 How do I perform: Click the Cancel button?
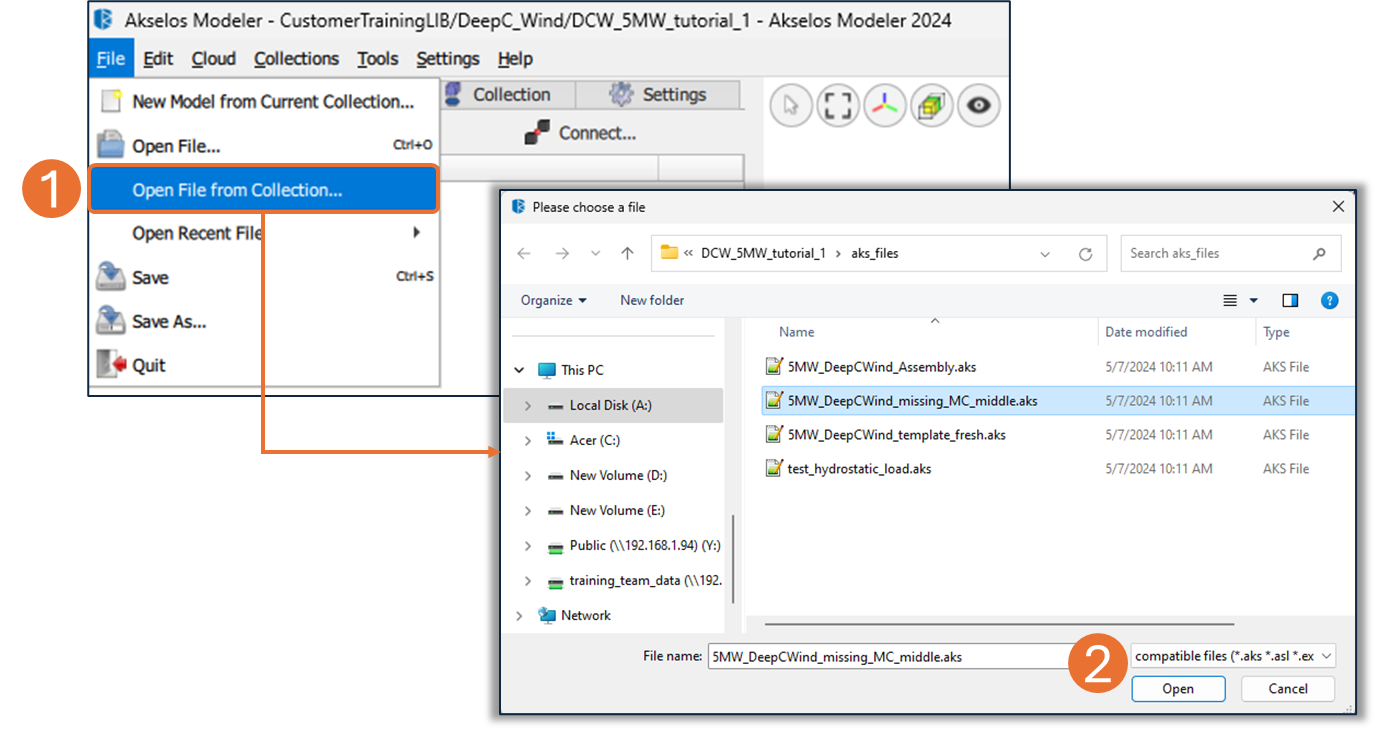coord(1288,688)
